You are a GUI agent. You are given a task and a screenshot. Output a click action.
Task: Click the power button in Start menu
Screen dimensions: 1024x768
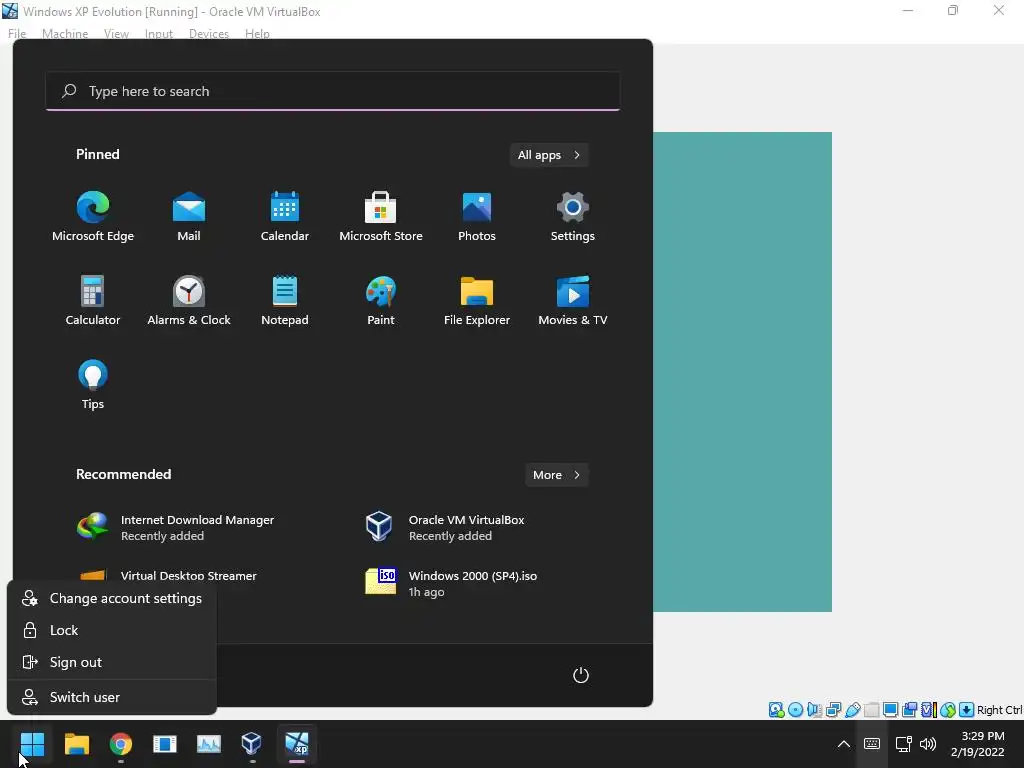point(581,675)
